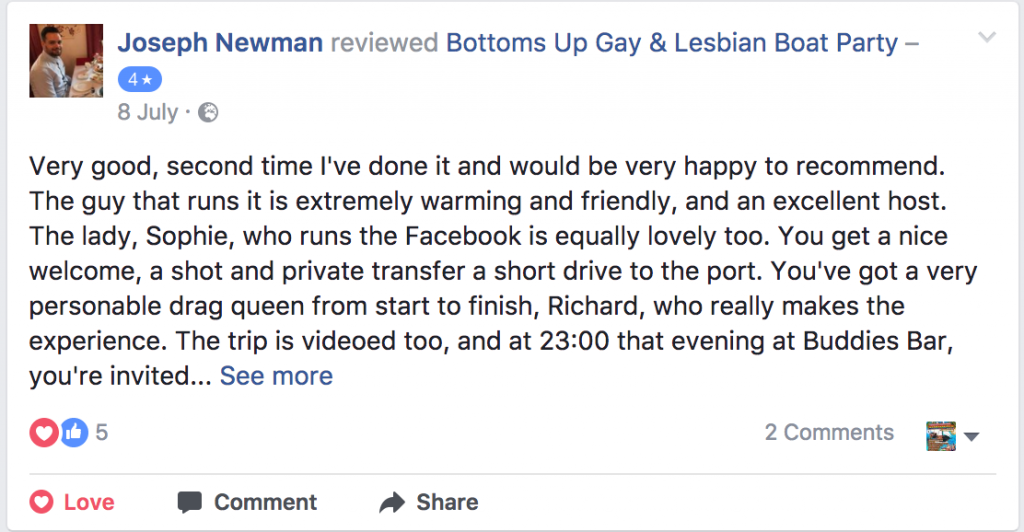Open post options chevron at top right
The width and height of the screenshot is (1024, 532).
(986, 39)
